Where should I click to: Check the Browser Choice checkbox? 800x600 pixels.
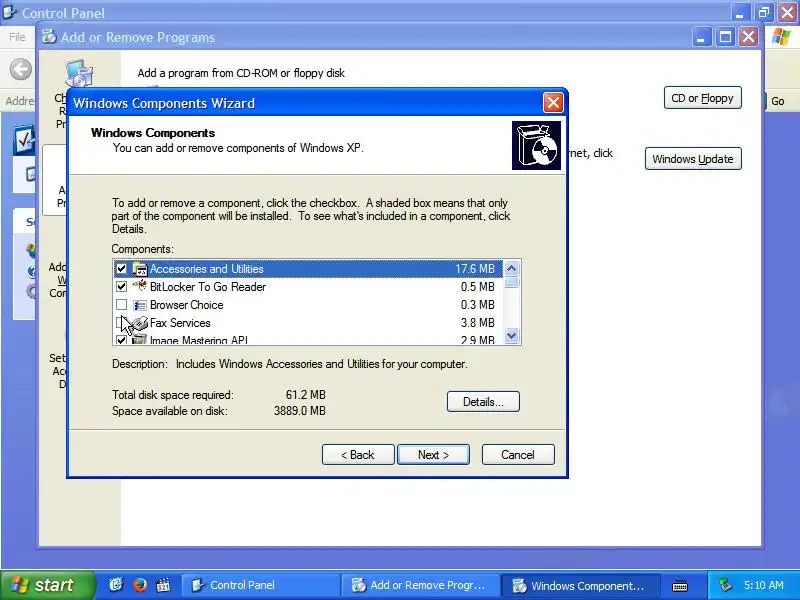[x=121, y=305]
